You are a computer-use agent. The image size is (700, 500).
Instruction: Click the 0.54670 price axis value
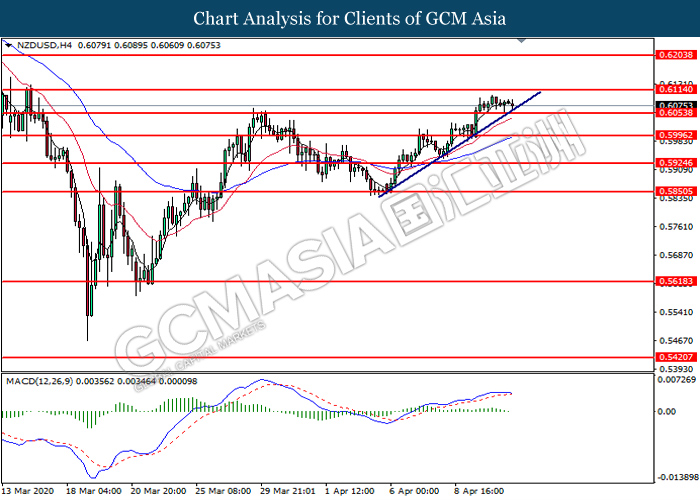676,340
